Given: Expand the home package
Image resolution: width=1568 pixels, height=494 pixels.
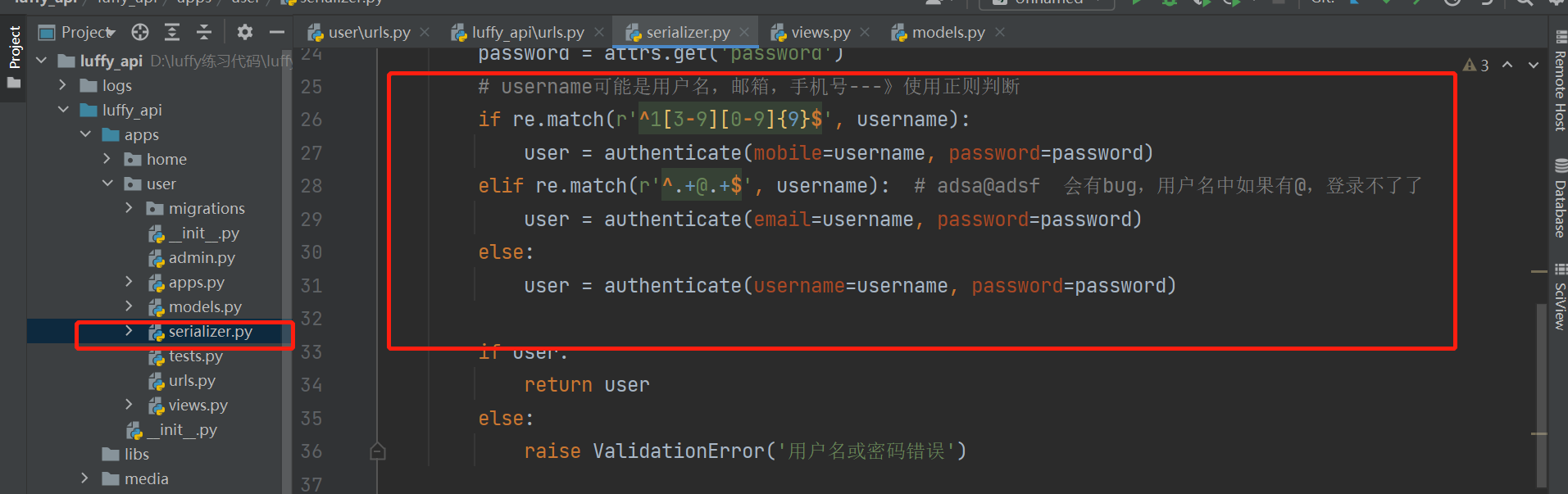Looking at the screenshot, I should pos(107,159).
